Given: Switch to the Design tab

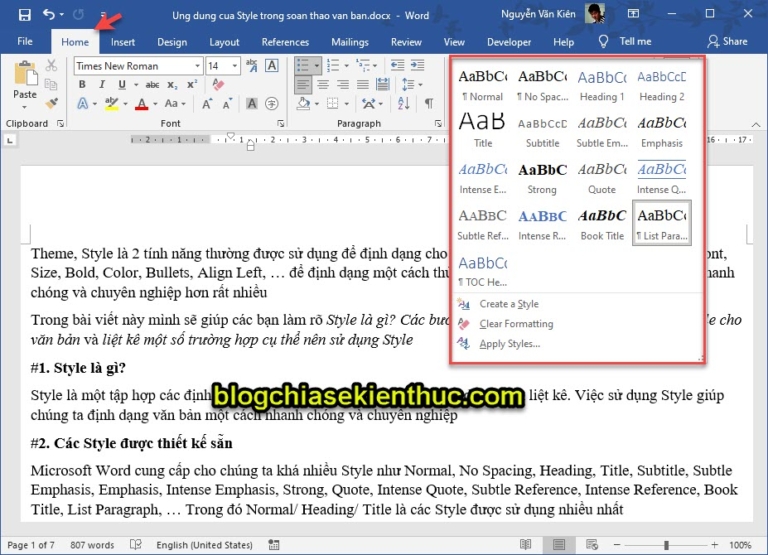Looking at the screenshot, I should click(x=172, y=42).
